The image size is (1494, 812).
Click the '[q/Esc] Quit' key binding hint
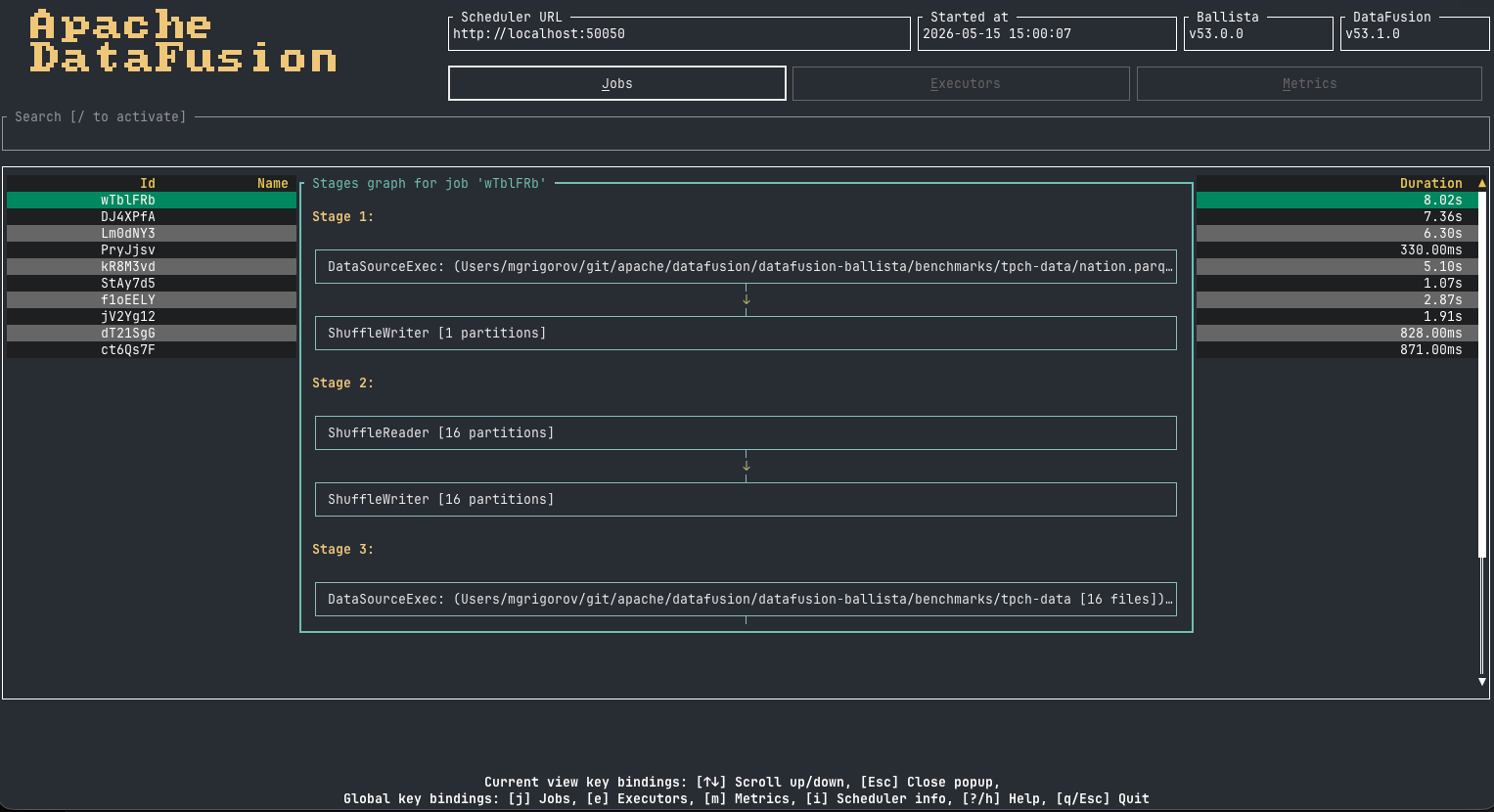[x=1103, y=798]
